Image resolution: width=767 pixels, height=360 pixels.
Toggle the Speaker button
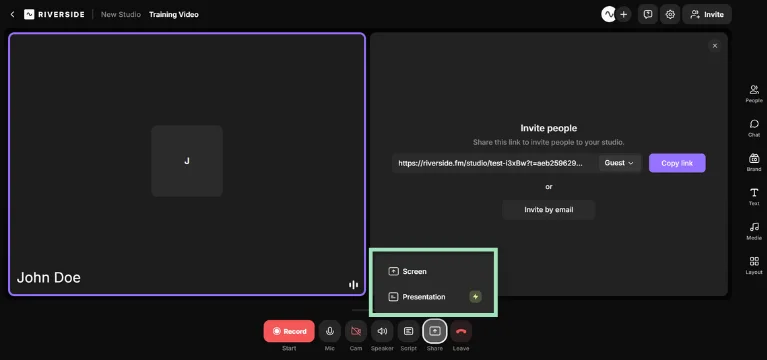382,331
